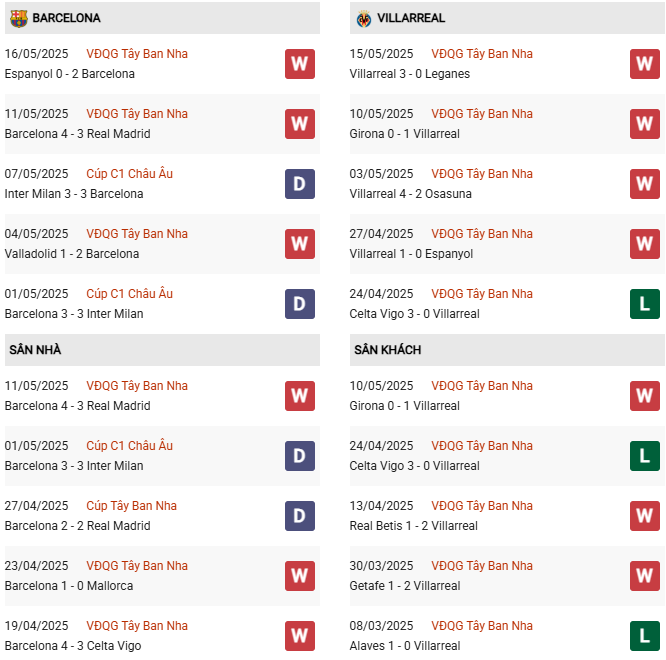Screen dimensions: 666x660
Task: Open the Valladolid 1 - 2 Barcelona match
Action: (x=72, y=254)
